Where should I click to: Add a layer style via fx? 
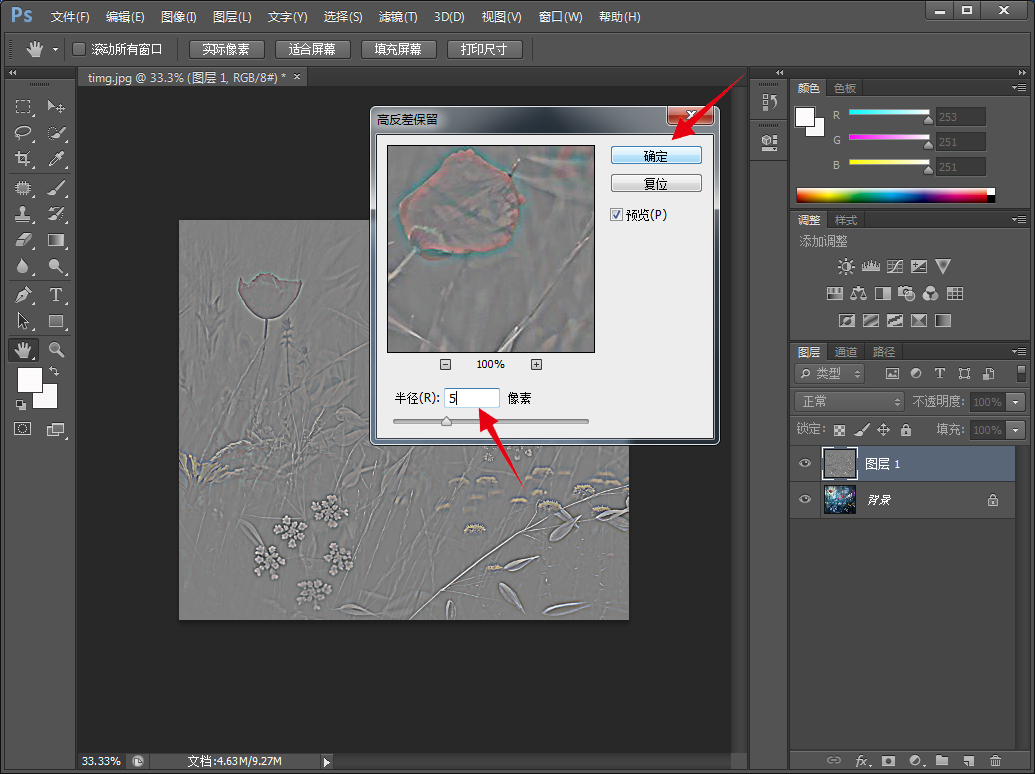tap(861, 761)
